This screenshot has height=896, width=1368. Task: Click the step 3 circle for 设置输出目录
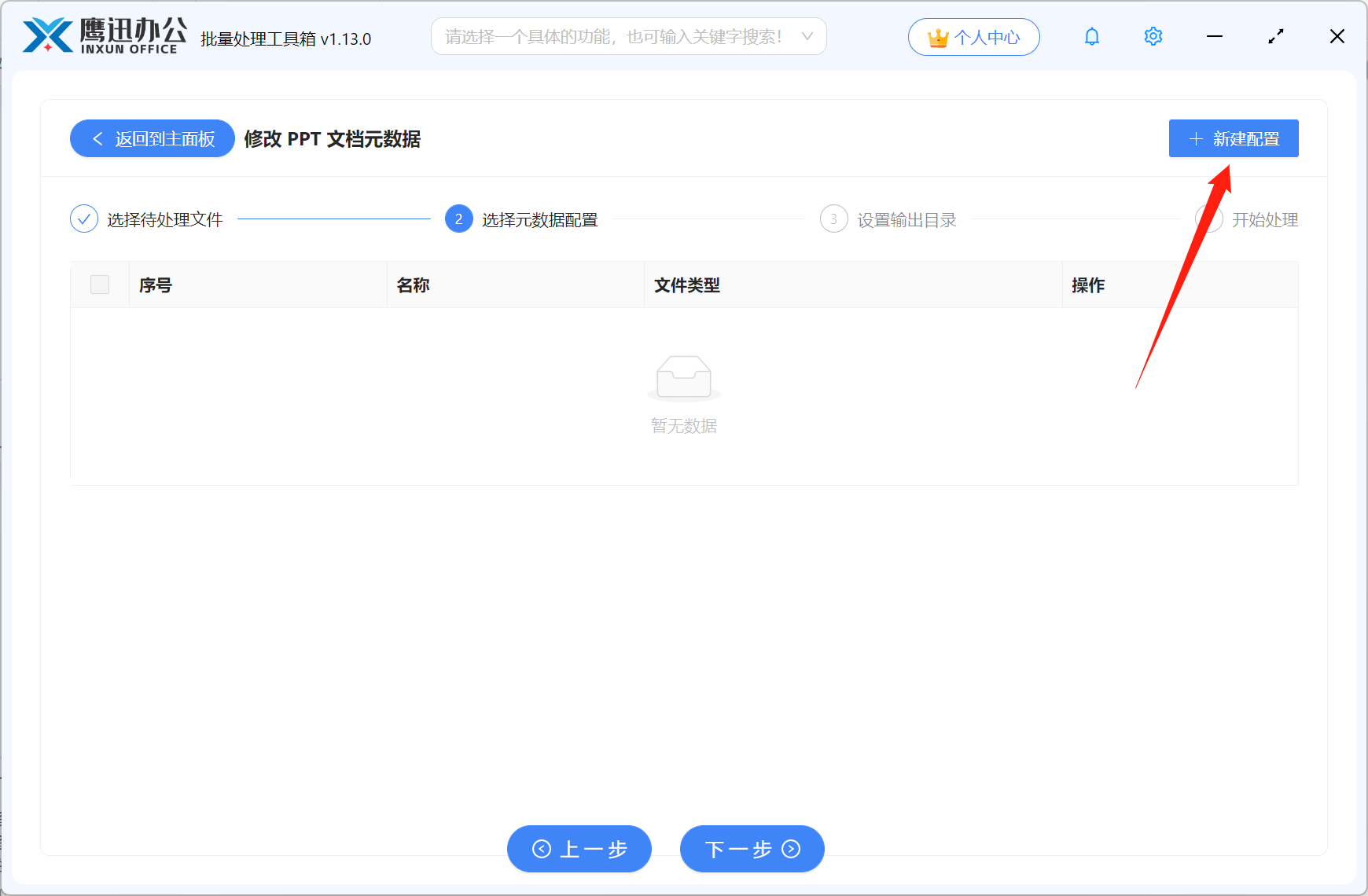click(833, 218)
